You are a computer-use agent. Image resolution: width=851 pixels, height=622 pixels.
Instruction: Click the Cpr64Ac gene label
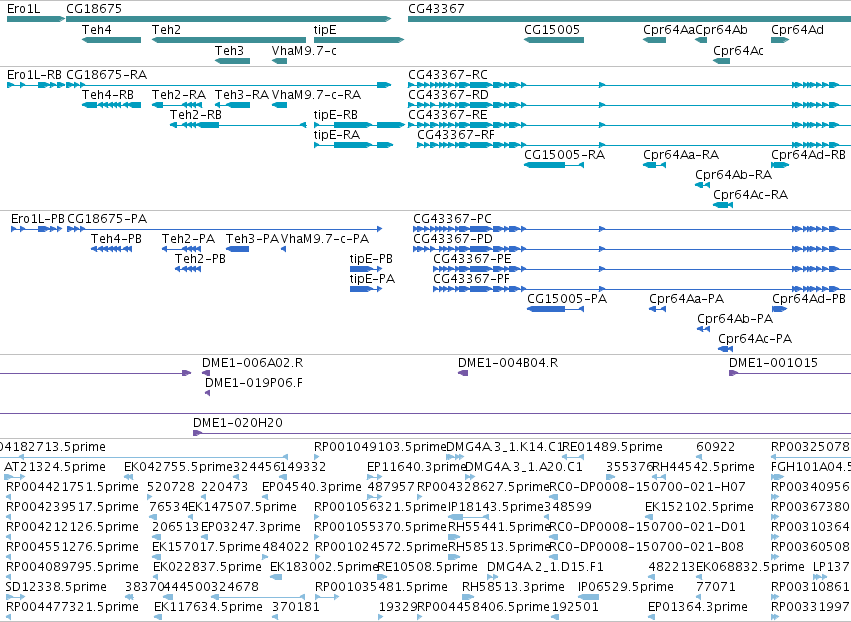(x=738, y=50)
